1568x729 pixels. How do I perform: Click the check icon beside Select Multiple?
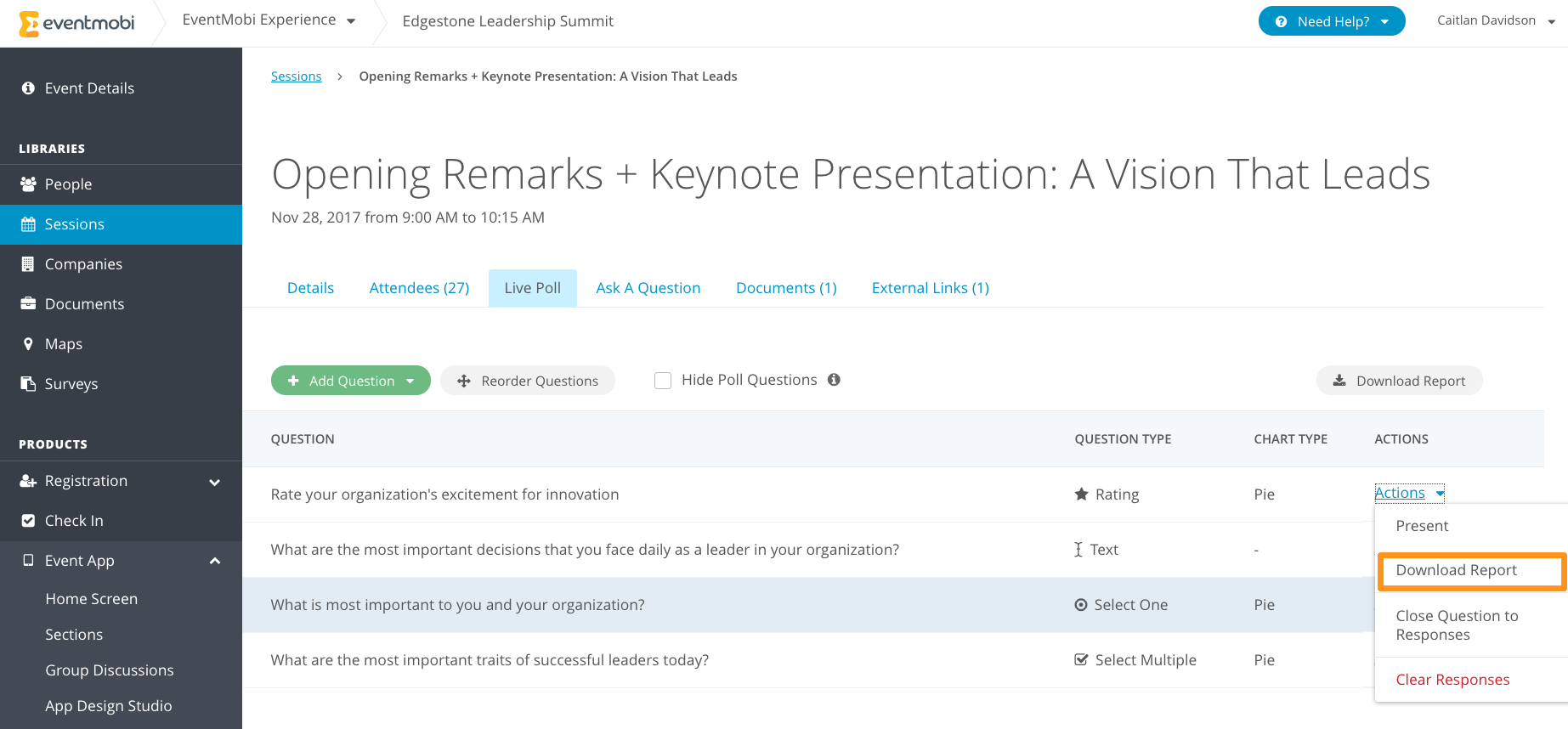pos(1081,659)
